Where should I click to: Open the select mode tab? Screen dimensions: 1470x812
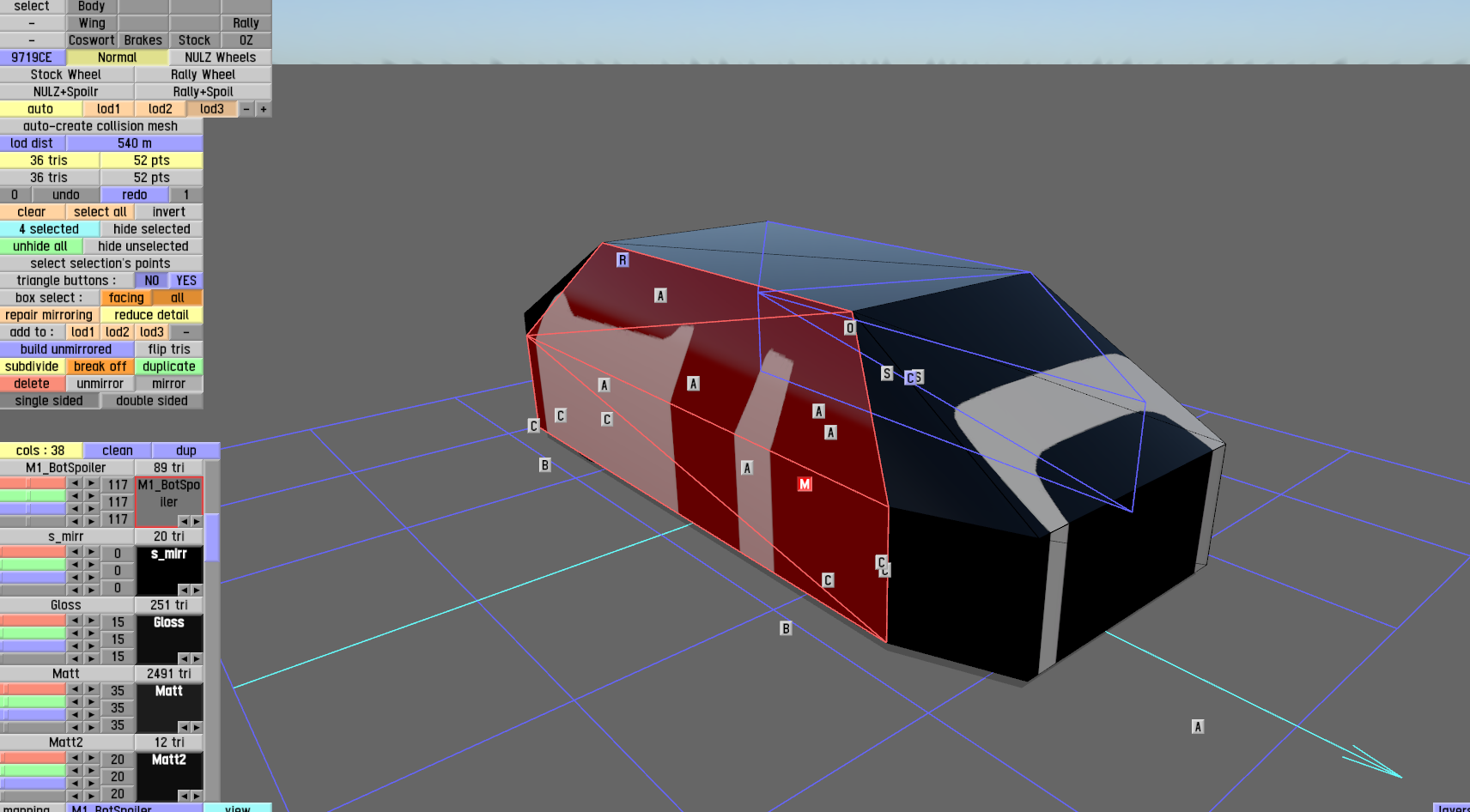point(32,6)
